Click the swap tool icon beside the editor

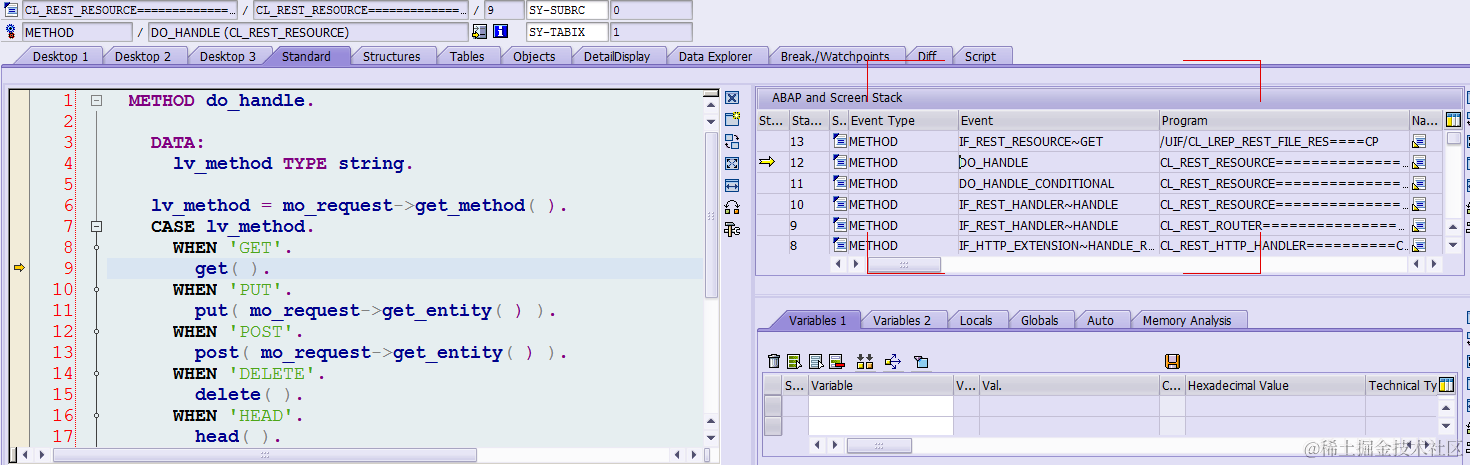pyautogui.click(x=732, y=141)
